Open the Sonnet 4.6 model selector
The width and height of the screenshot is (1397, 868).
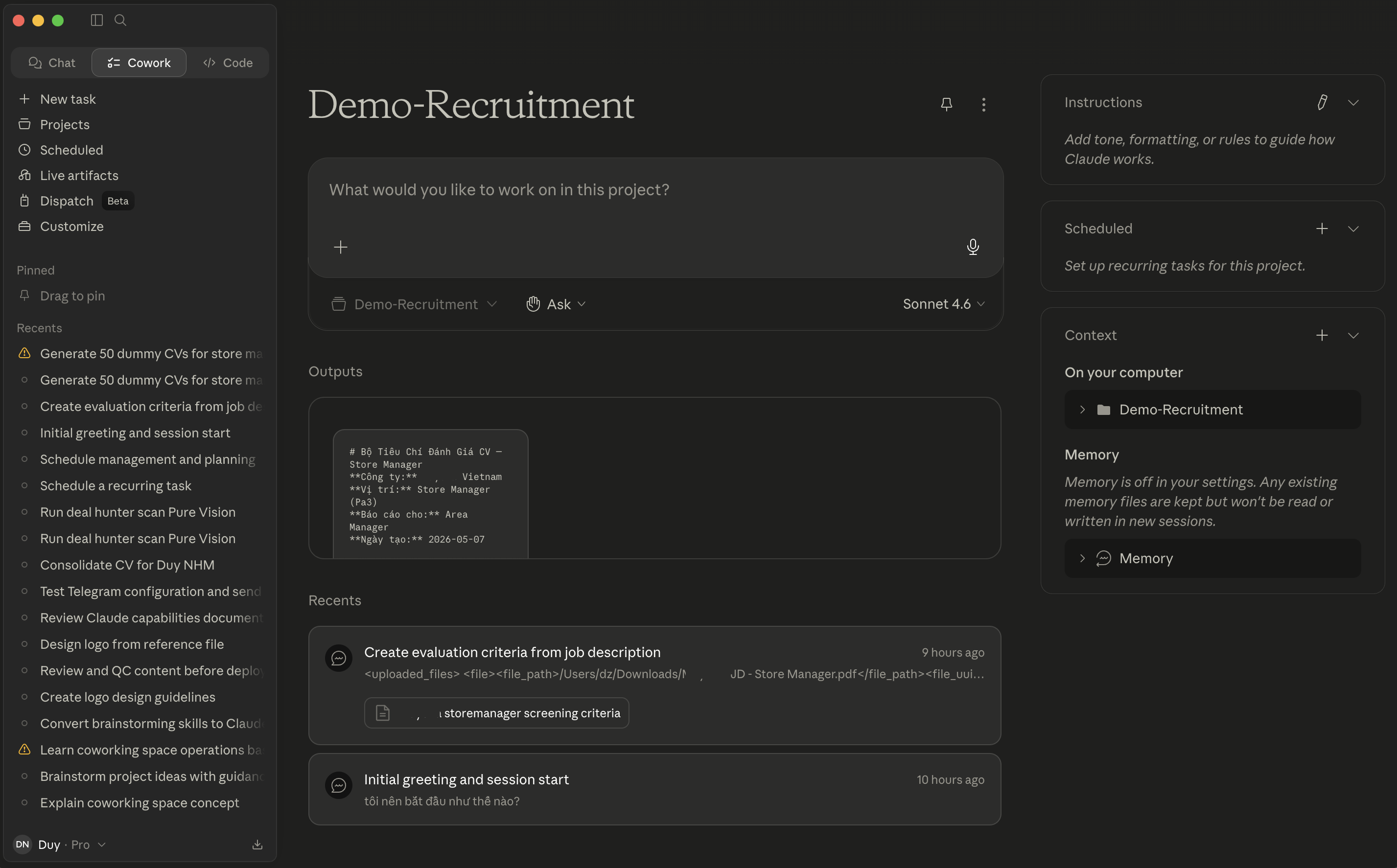(x=943, y=304)
